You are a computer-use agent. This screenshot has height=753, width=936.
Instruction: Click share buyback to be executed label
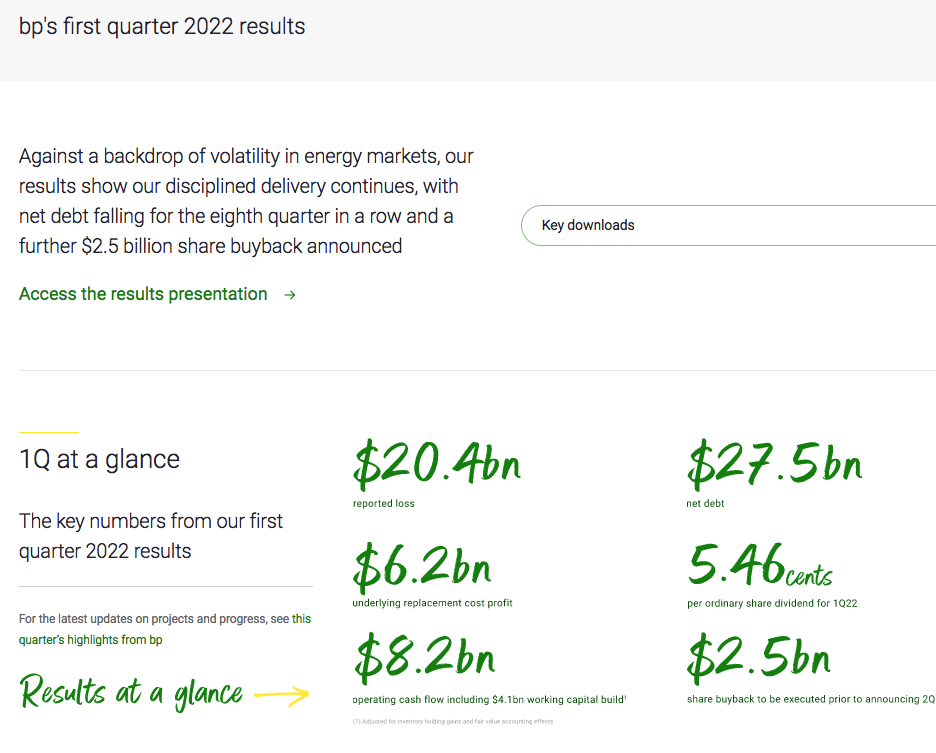coord(811,699)
